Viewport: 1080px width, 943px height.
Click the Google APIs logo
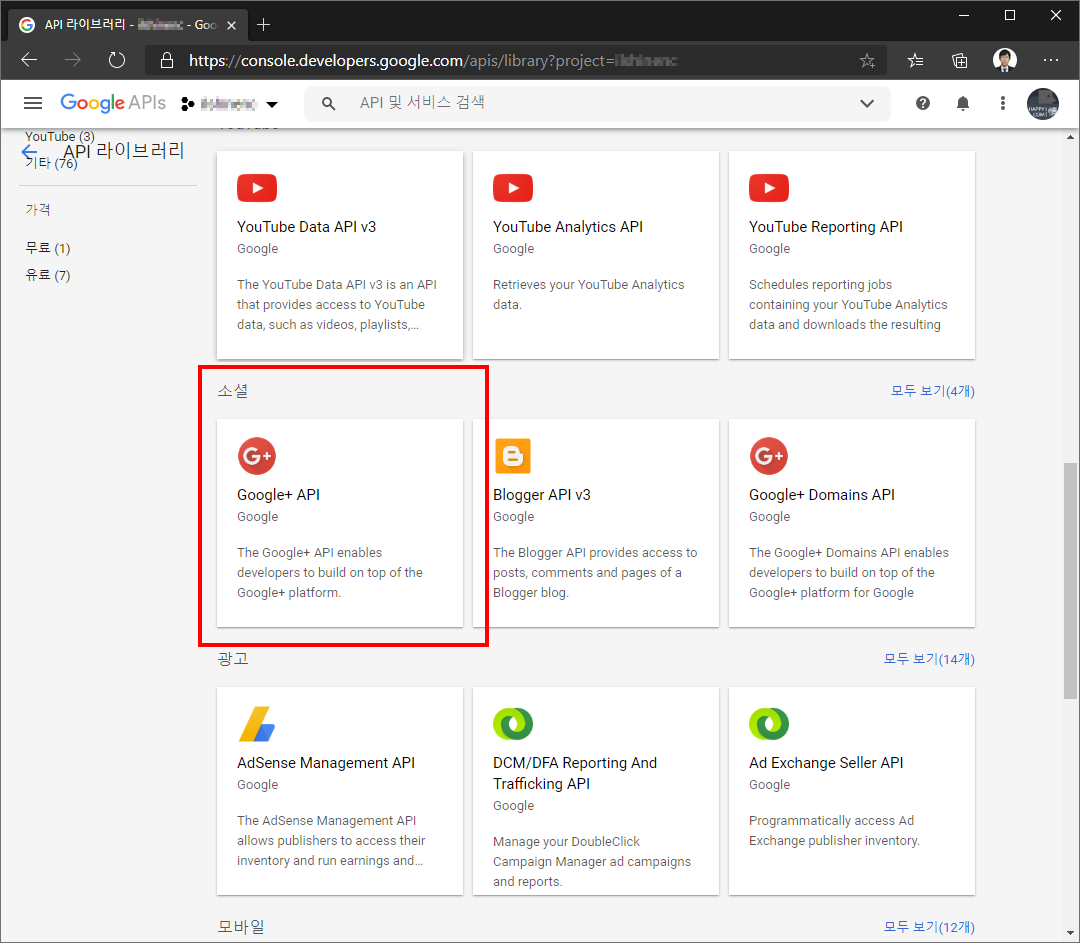pyautogui.click(x=113, y=103)
